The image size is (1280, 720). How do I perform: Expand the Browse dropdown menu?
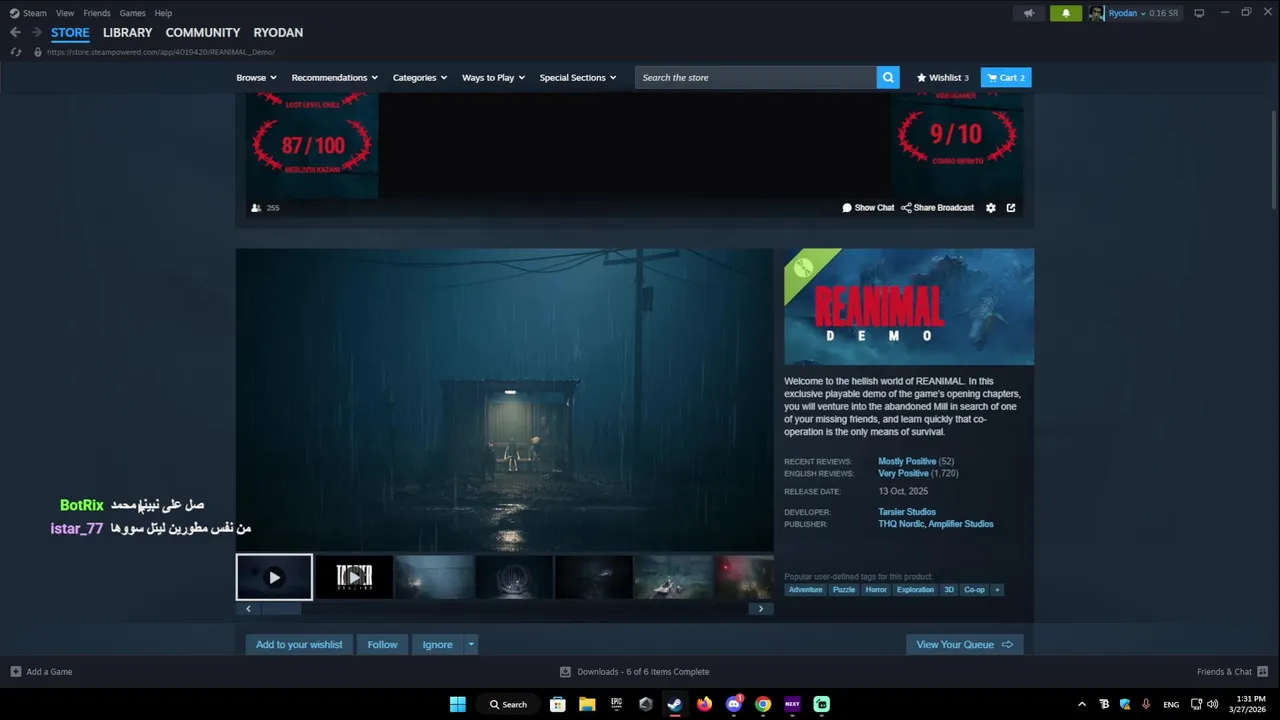point(257,77)
